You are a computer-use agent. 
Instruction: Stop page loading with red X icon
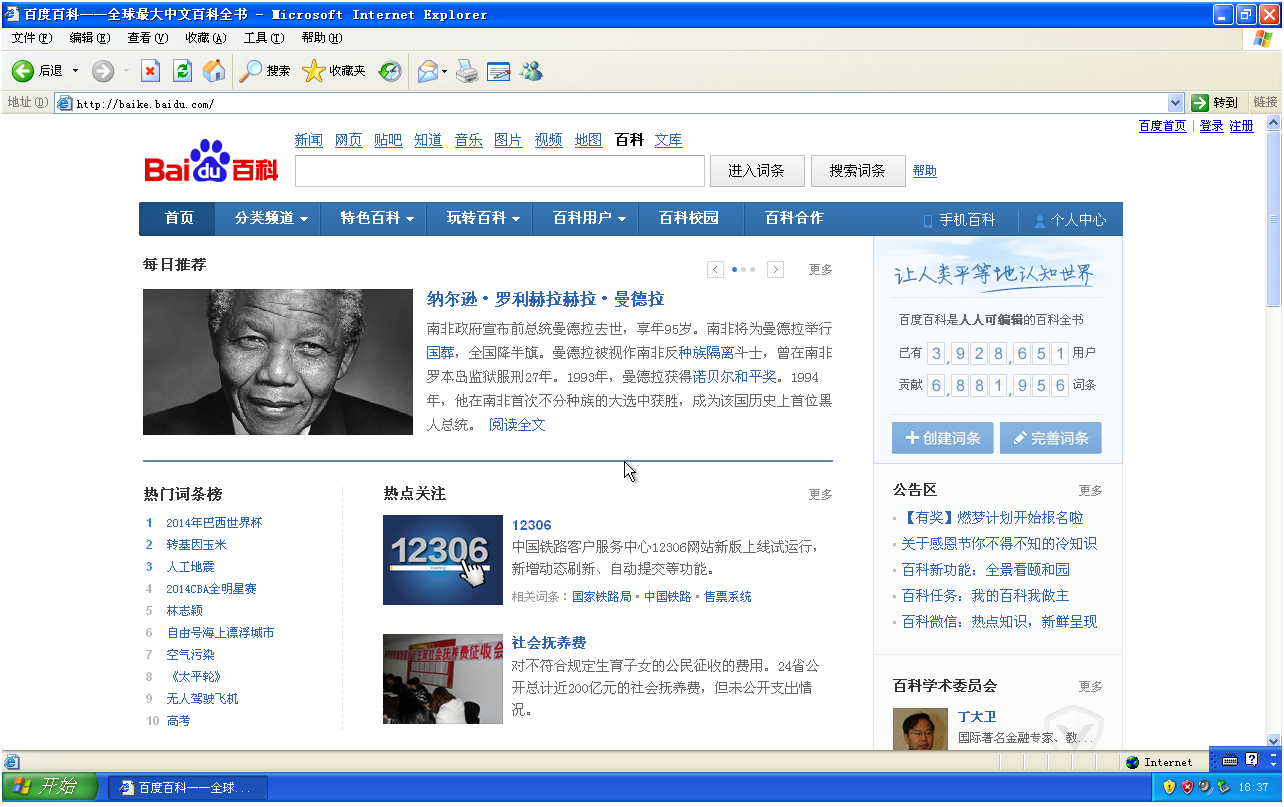tap(150, 71)
